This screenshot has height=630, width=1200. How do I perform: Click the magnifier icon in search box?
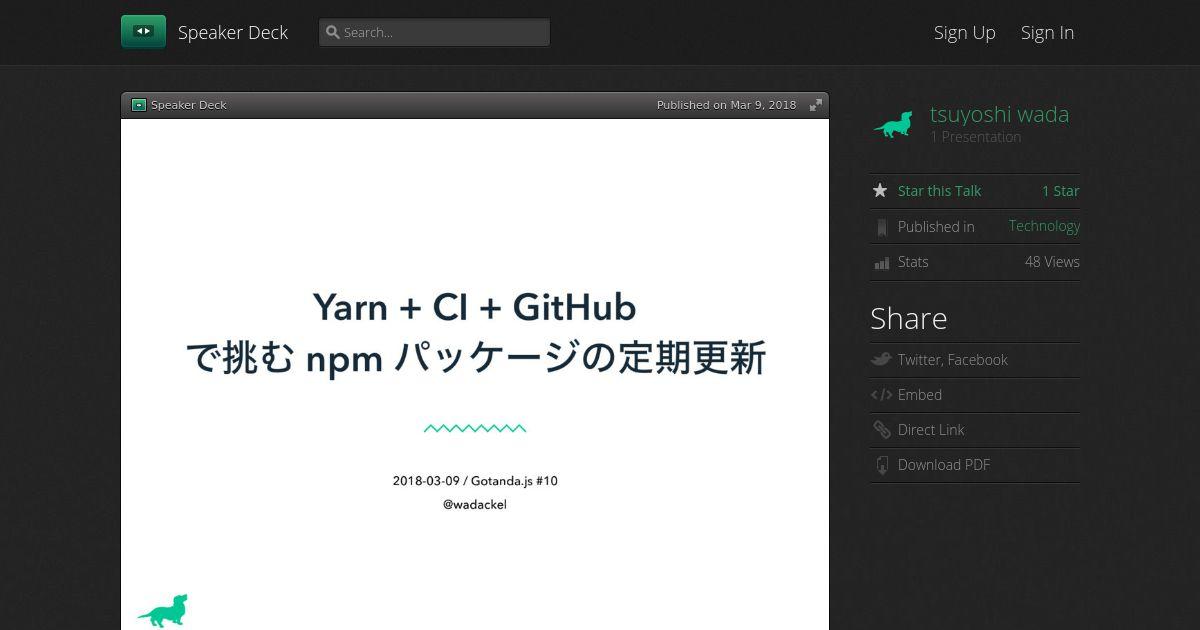click(x=333, y=32)
